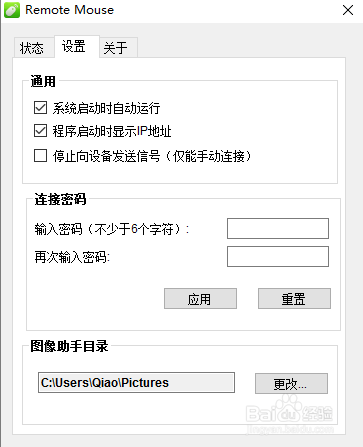Open the 关于 tab
363x447 pixels.
[x=116, y=48]
